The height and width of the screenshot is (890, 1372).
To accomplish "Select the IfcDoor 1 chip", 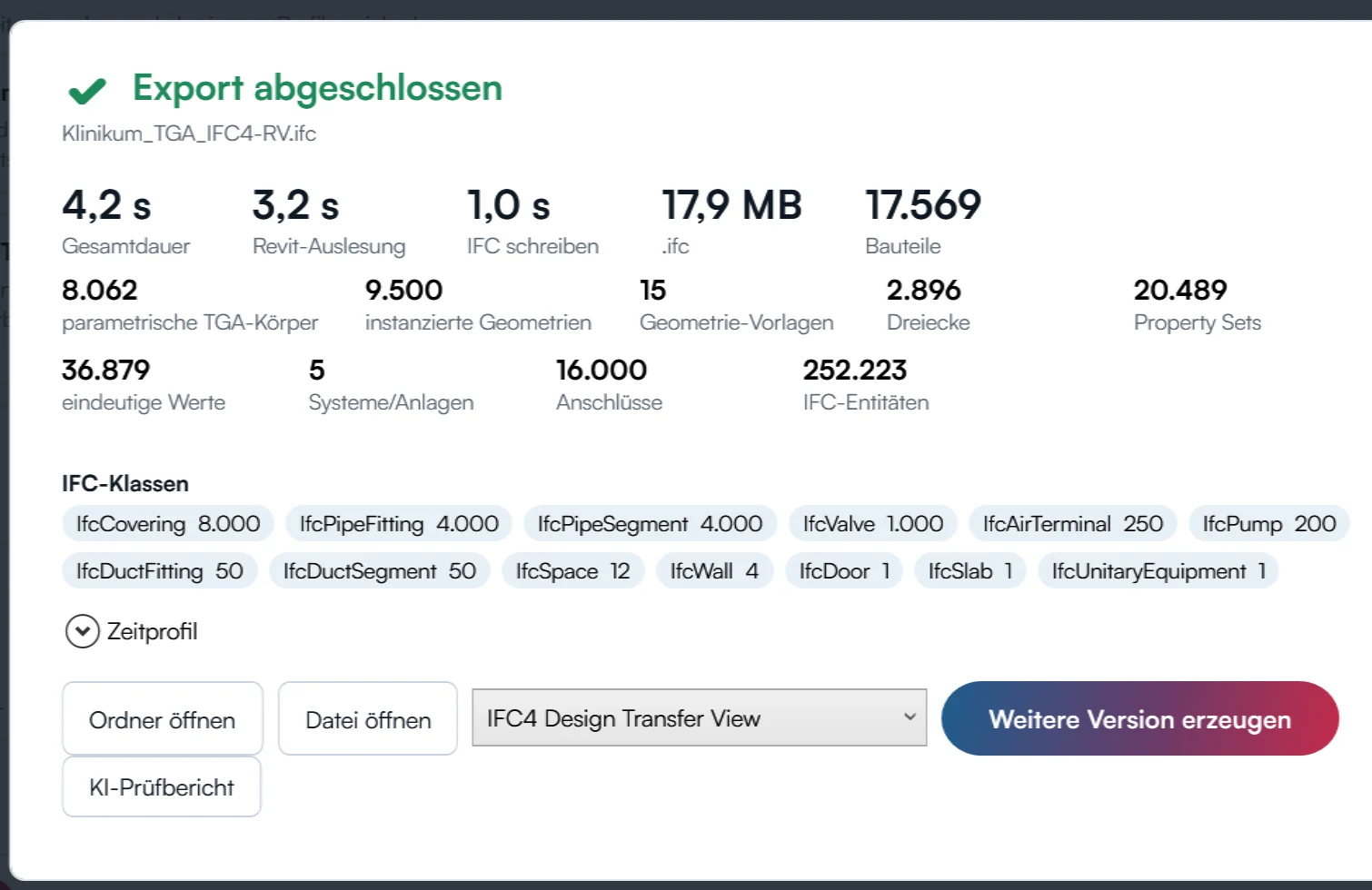I will tap(844, 571).
